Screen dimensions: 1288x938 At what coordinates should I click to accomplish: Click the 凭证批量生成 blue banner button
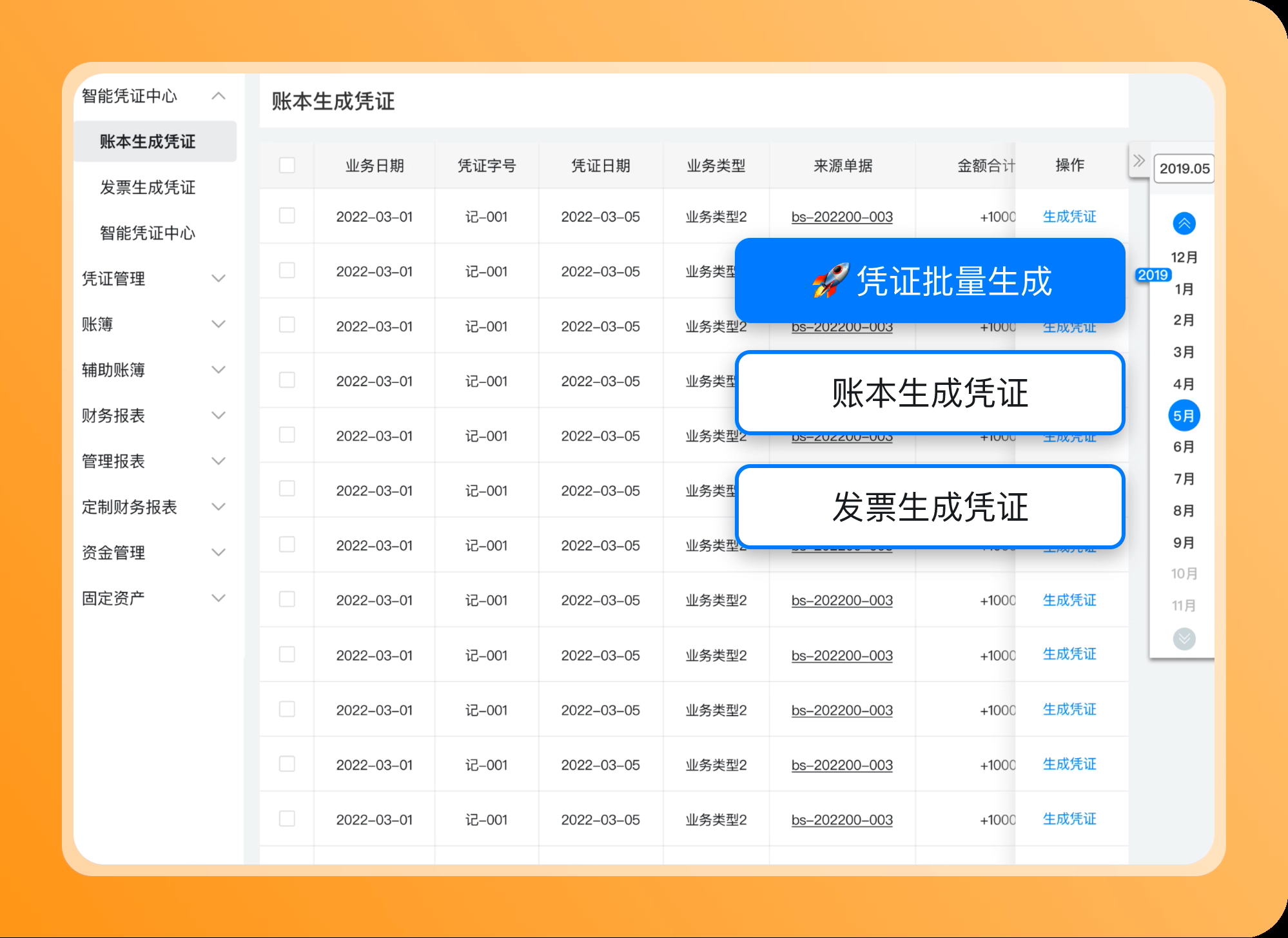930,280
